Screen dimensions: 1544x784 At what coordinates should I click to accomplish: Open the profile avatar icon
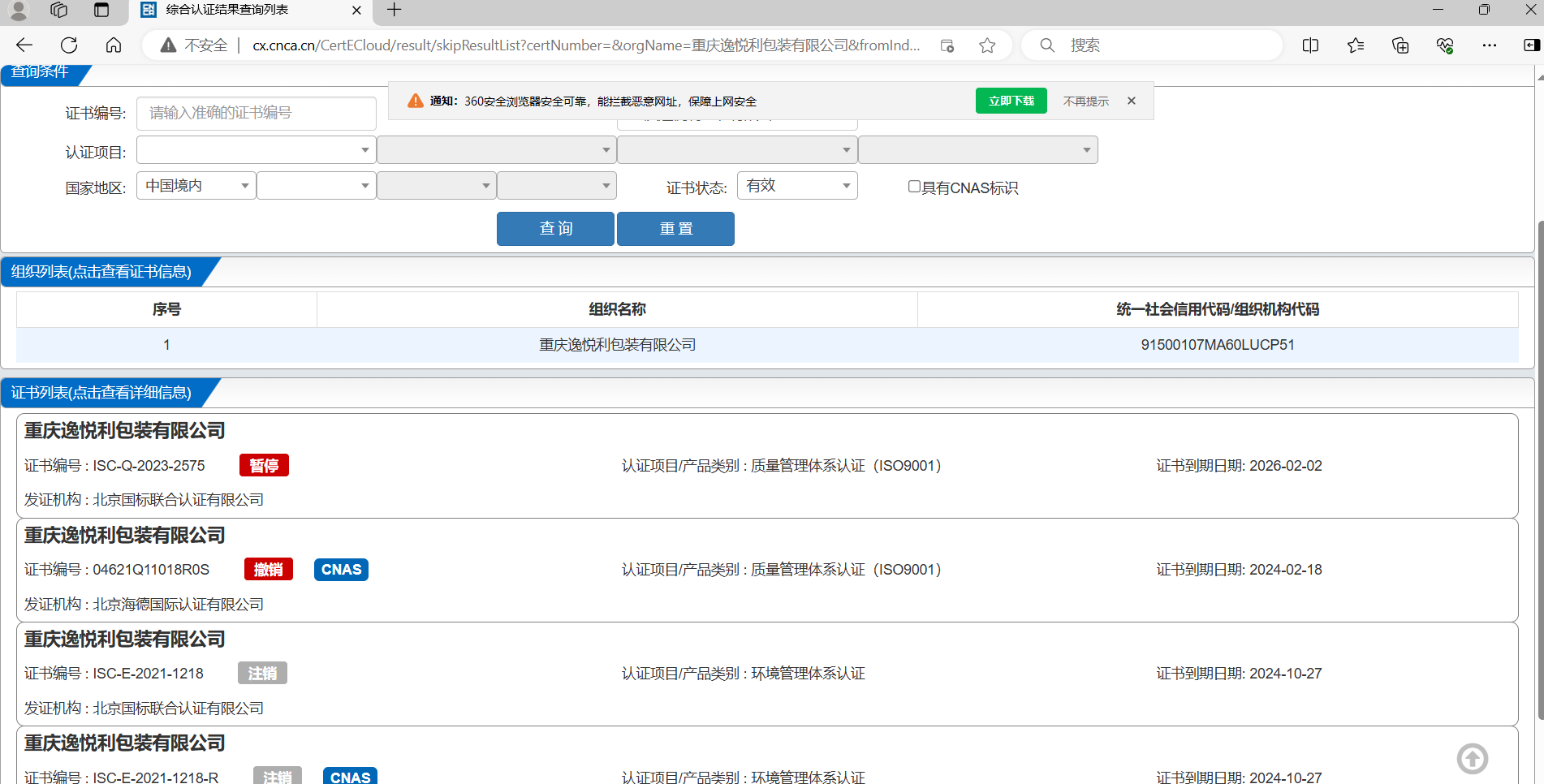point(18,10)
